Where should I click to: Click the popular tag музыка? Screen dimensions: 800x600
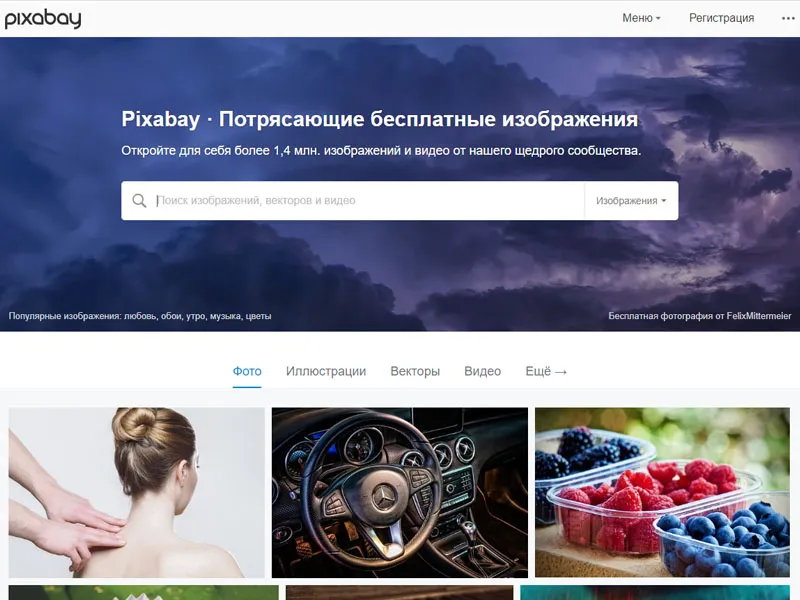225,316
